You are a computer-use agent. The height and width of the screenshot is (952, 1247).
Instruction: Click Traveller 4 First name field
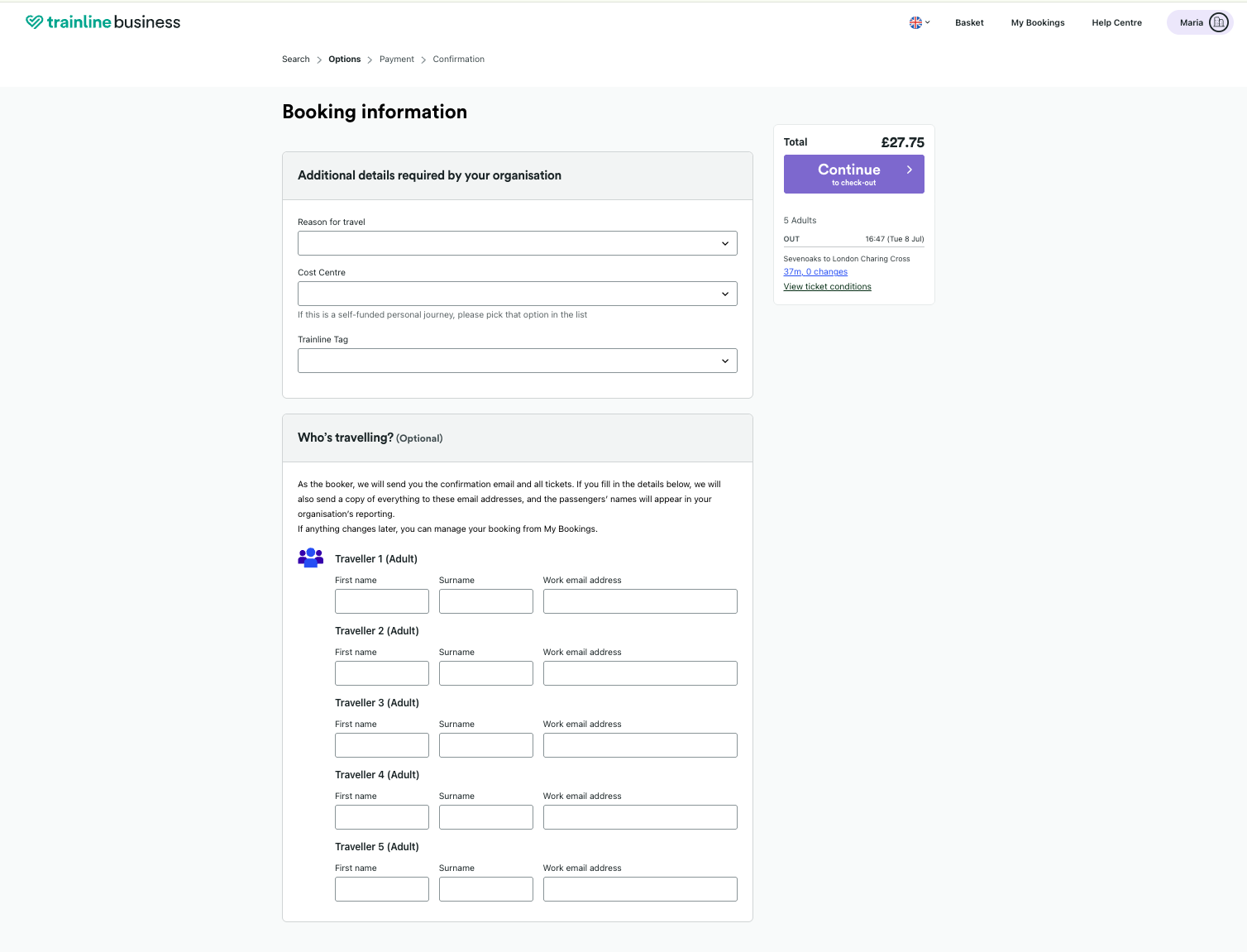click(382, 817)
